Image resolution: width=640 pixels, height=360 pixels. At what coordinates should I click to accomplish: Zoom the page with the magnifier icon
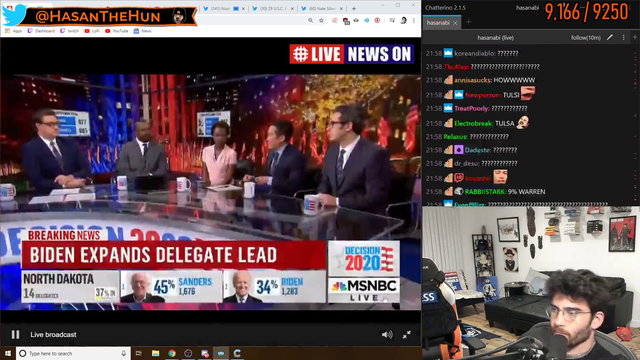pos(311,20)
